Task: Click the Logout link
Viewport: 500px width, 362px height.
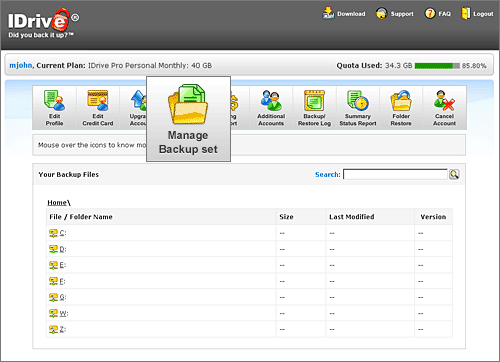Action: point(483,14)
